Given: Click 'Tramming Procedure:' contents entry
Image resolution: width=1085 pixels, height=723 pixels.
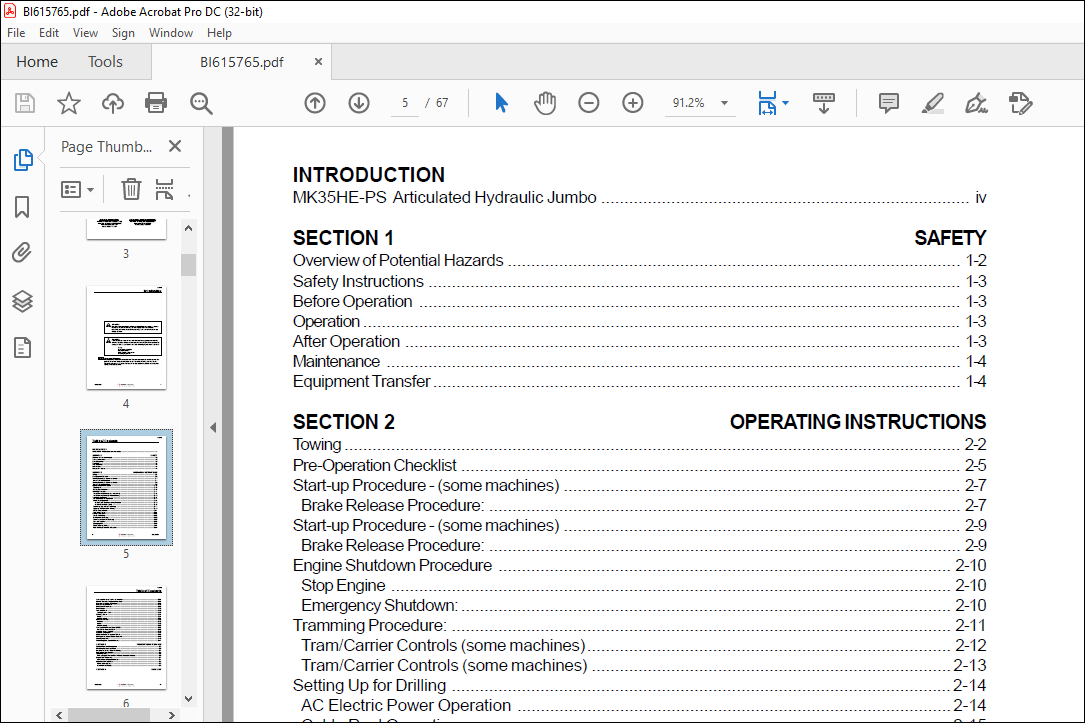Looking at the screenshot, I should 639,625.
